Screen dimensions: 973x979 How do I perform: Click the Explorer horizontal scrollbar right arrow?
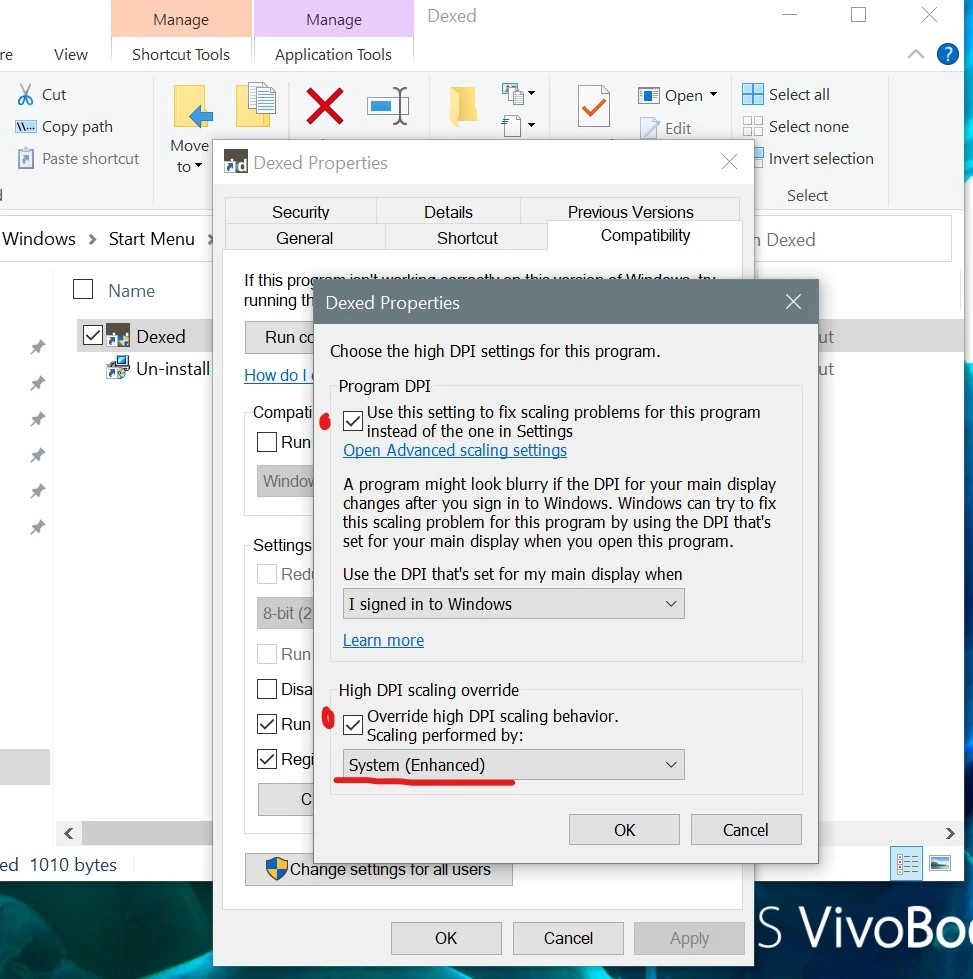click(950, 833)
